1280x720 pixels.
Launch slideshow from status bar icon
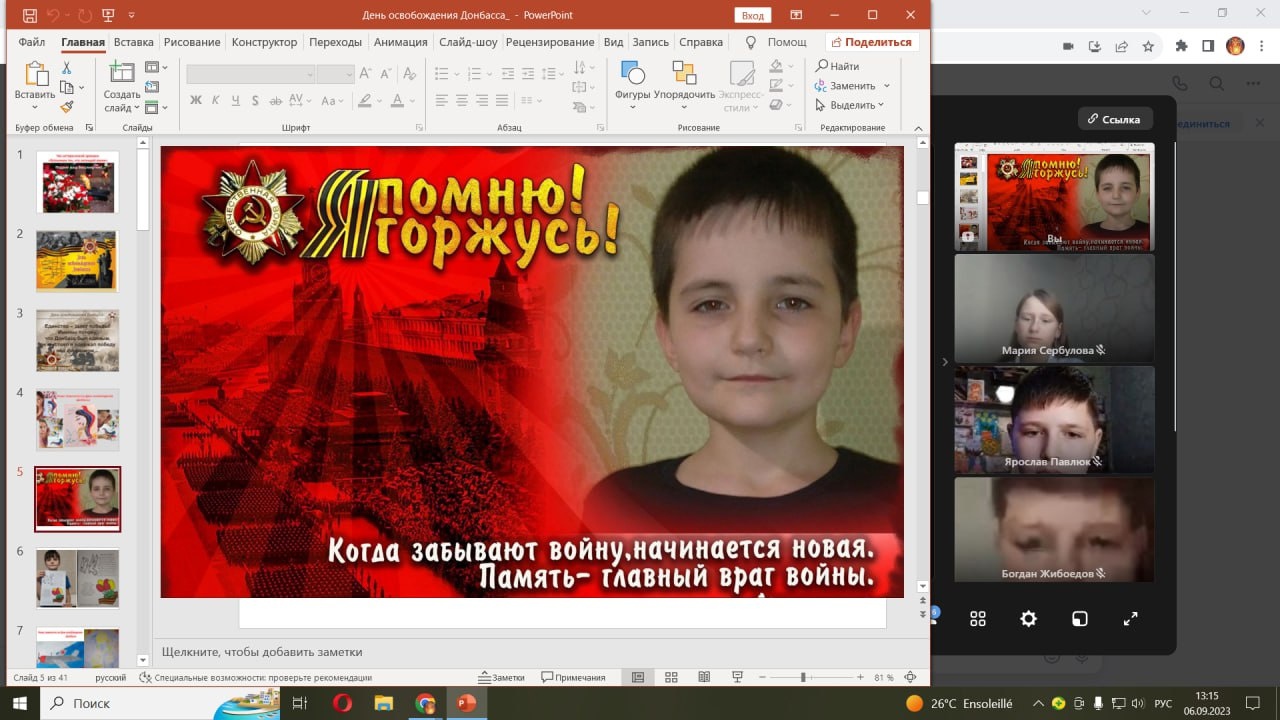738,677
